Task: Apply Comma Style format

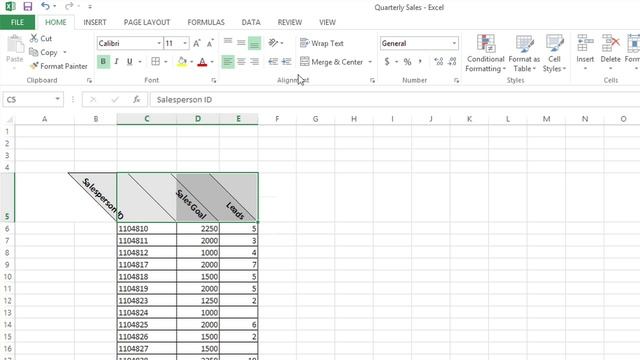Action: (420, 62)
